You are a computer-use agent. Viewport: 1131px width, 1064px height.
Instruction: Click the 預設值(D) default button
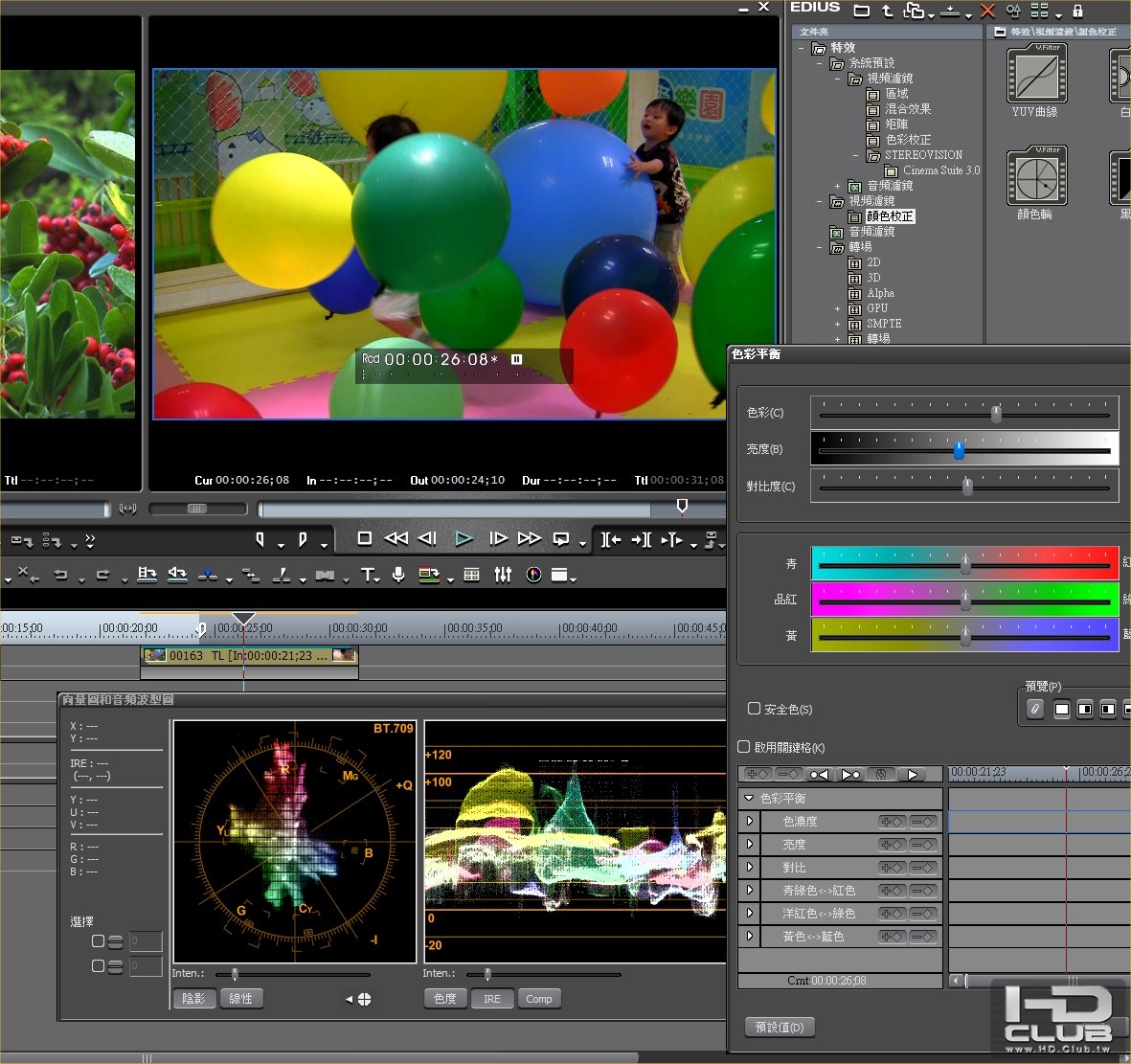click(x=780, y=1027)
